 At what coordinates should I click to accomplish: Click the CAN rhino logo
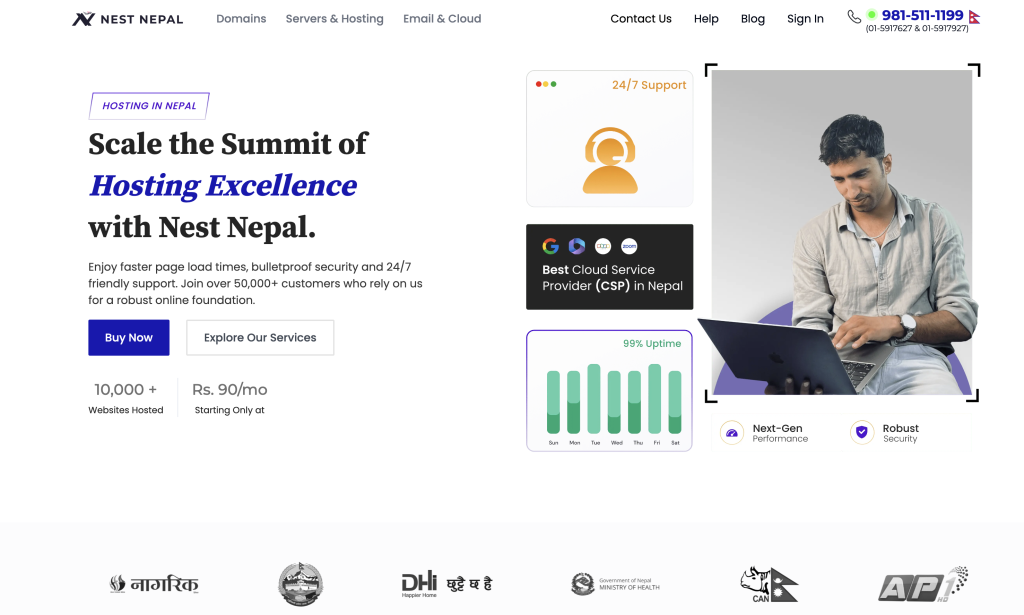768,584
